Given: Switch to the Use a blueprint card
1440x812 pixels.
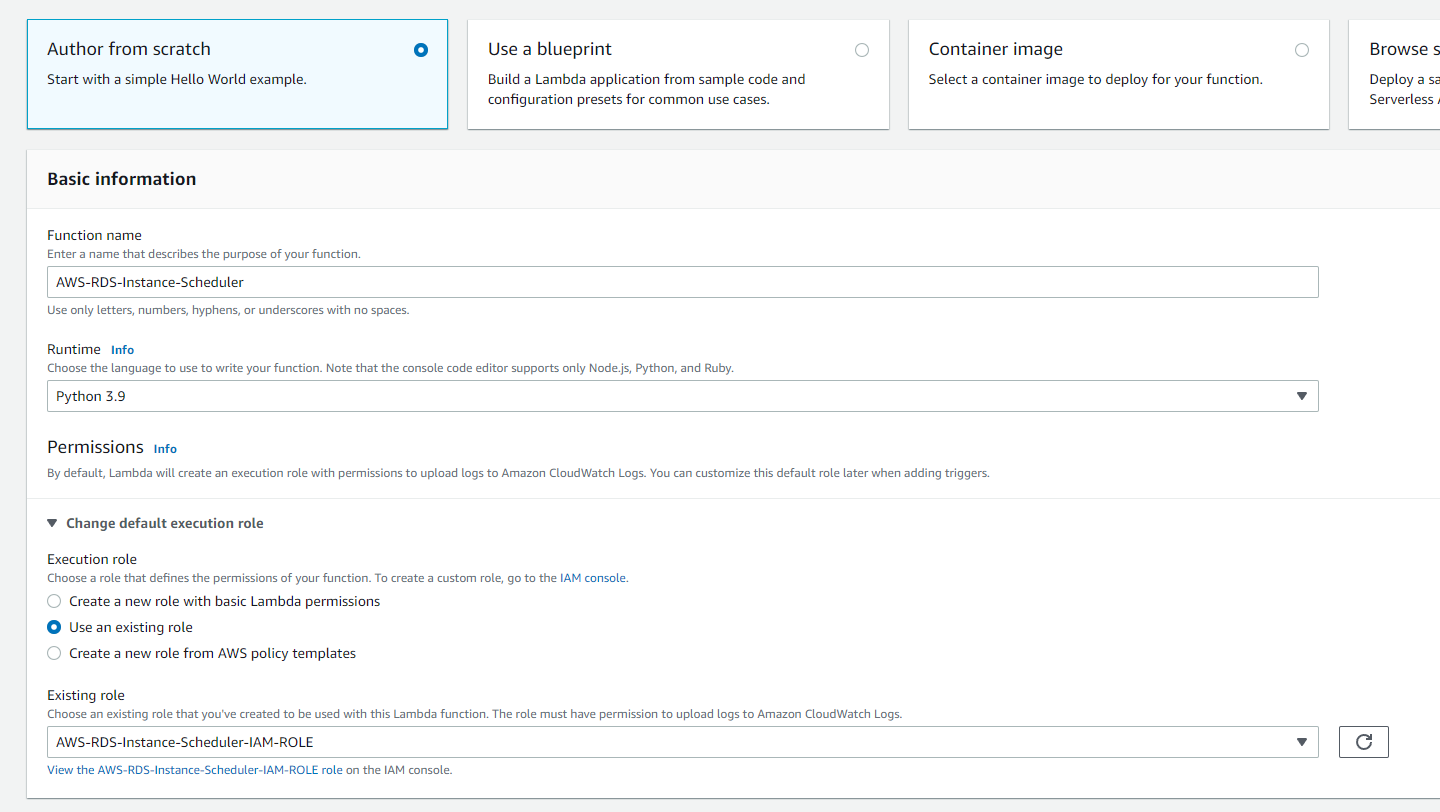Looking at the screenshot, I should click(678, 74).
